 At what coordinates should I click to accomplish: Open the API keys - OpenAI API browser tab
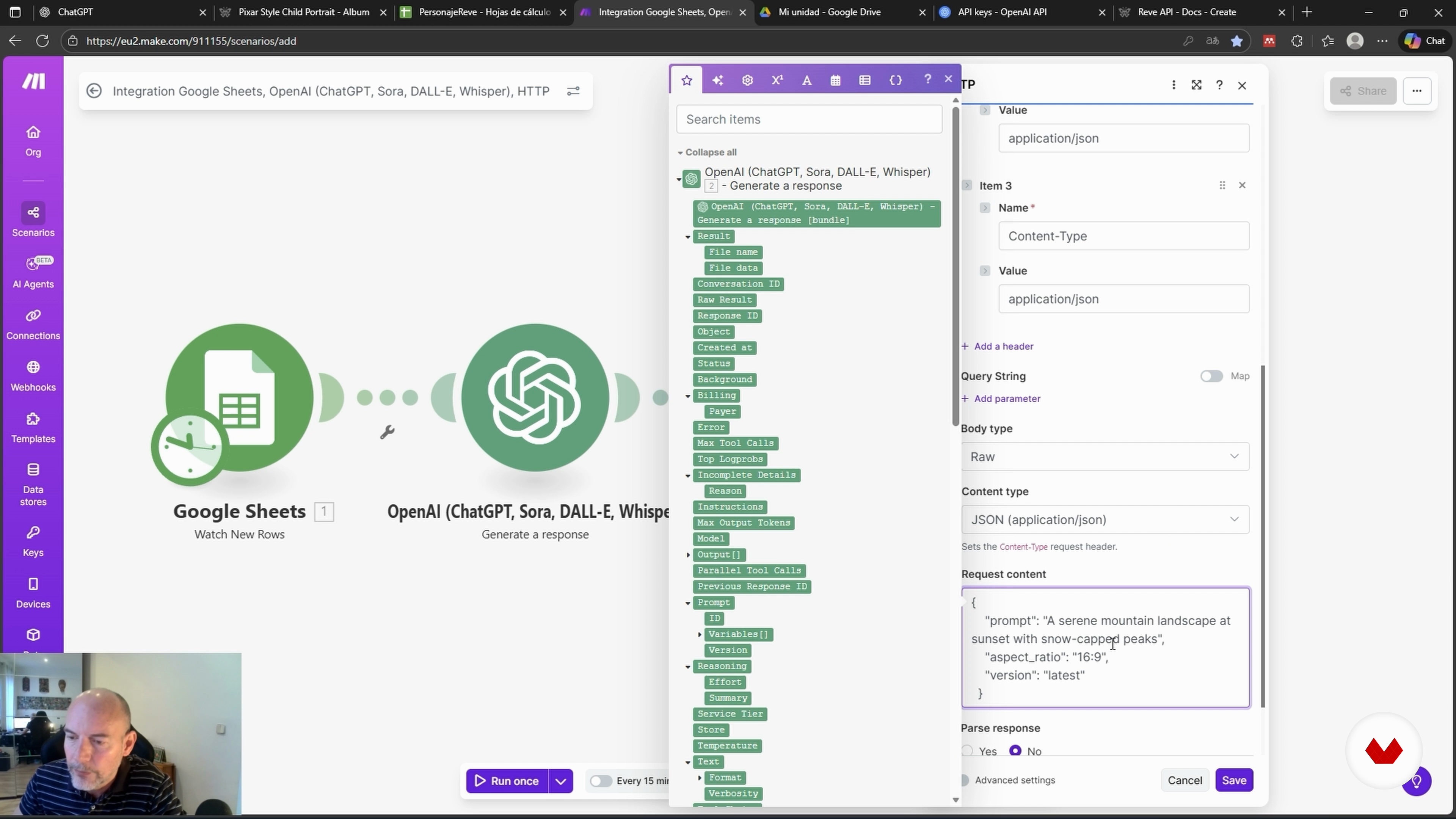[1023, 12]
